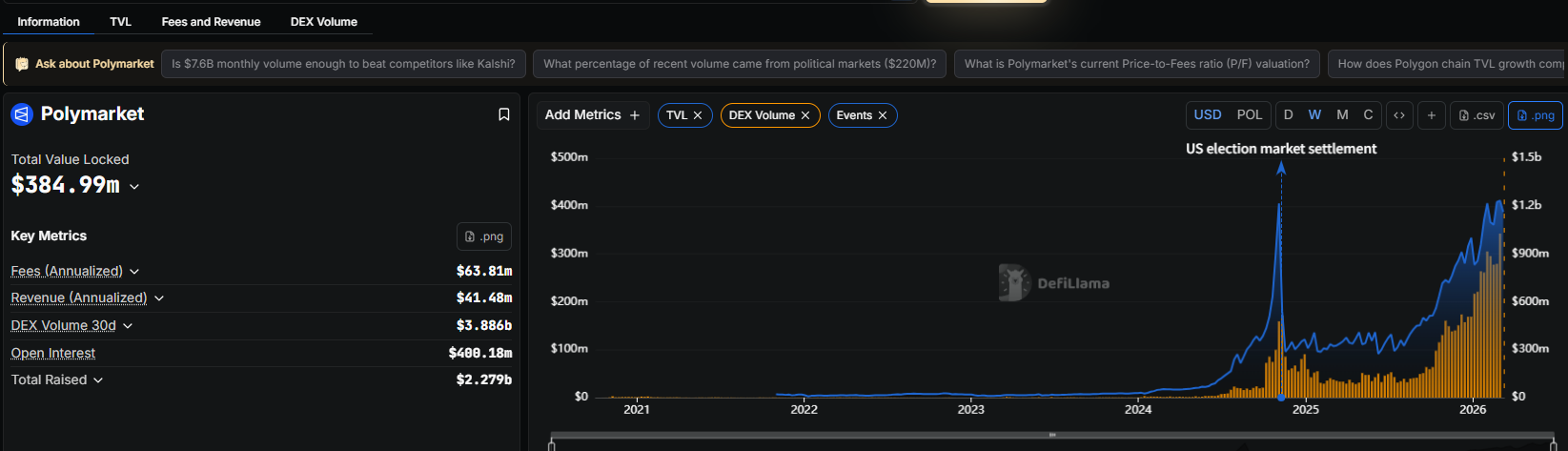
Task: Ask if $7.6B volume beats Kalshi
Action: (x=343, y=64)
